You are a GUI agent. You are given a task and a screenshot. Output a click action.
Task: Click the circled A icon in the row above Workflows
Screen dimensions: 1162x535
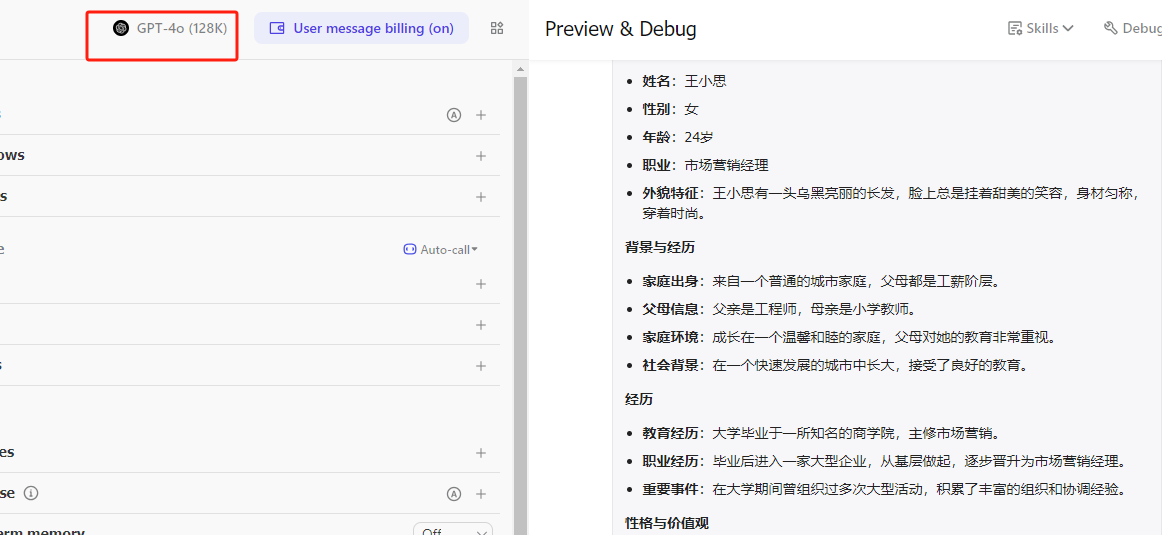(454, 115)
